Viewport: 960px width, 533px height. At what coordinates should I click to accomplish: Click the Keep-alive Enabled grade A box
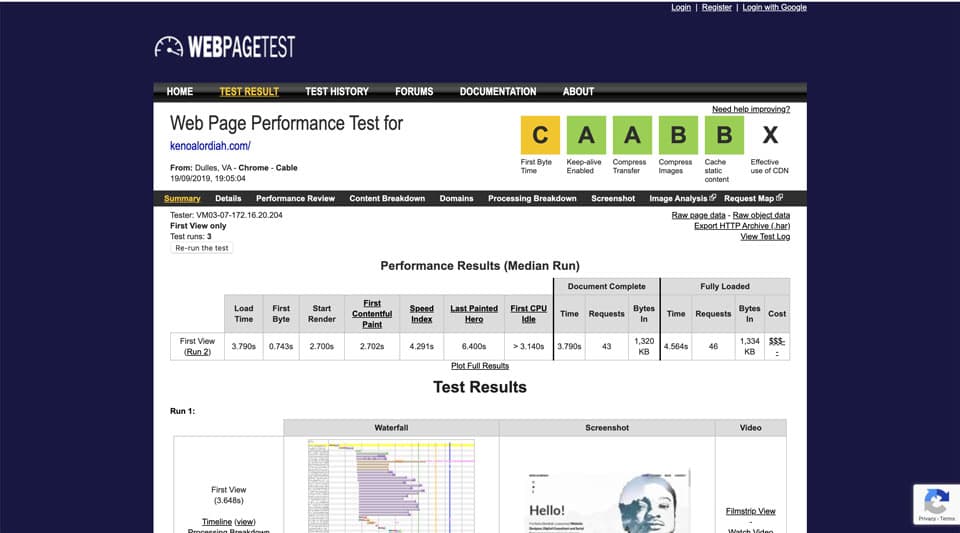[586, 135]
